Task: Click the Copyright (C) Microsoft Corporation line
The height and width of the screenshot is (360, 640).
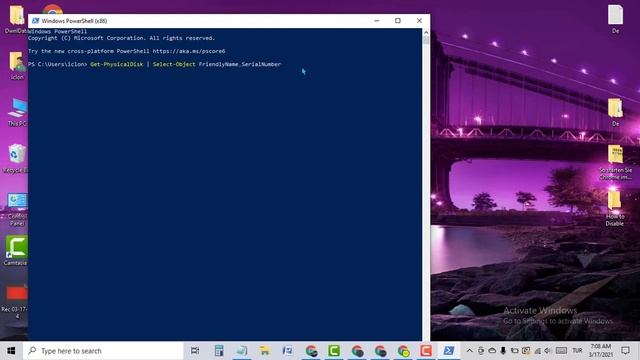Action: [122, 38]
